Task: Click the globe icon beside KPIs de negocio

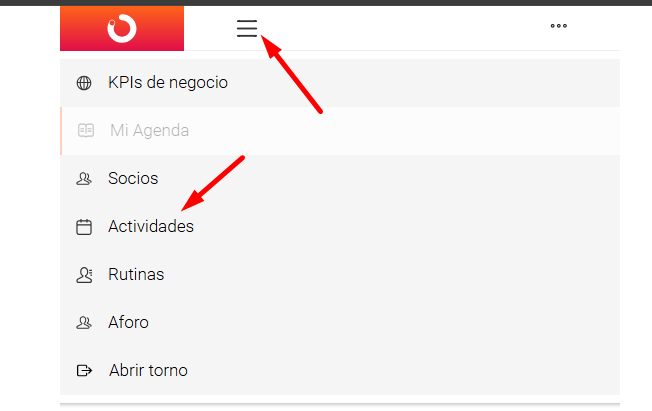Action: pyautogui.click(x=84, y=83)
